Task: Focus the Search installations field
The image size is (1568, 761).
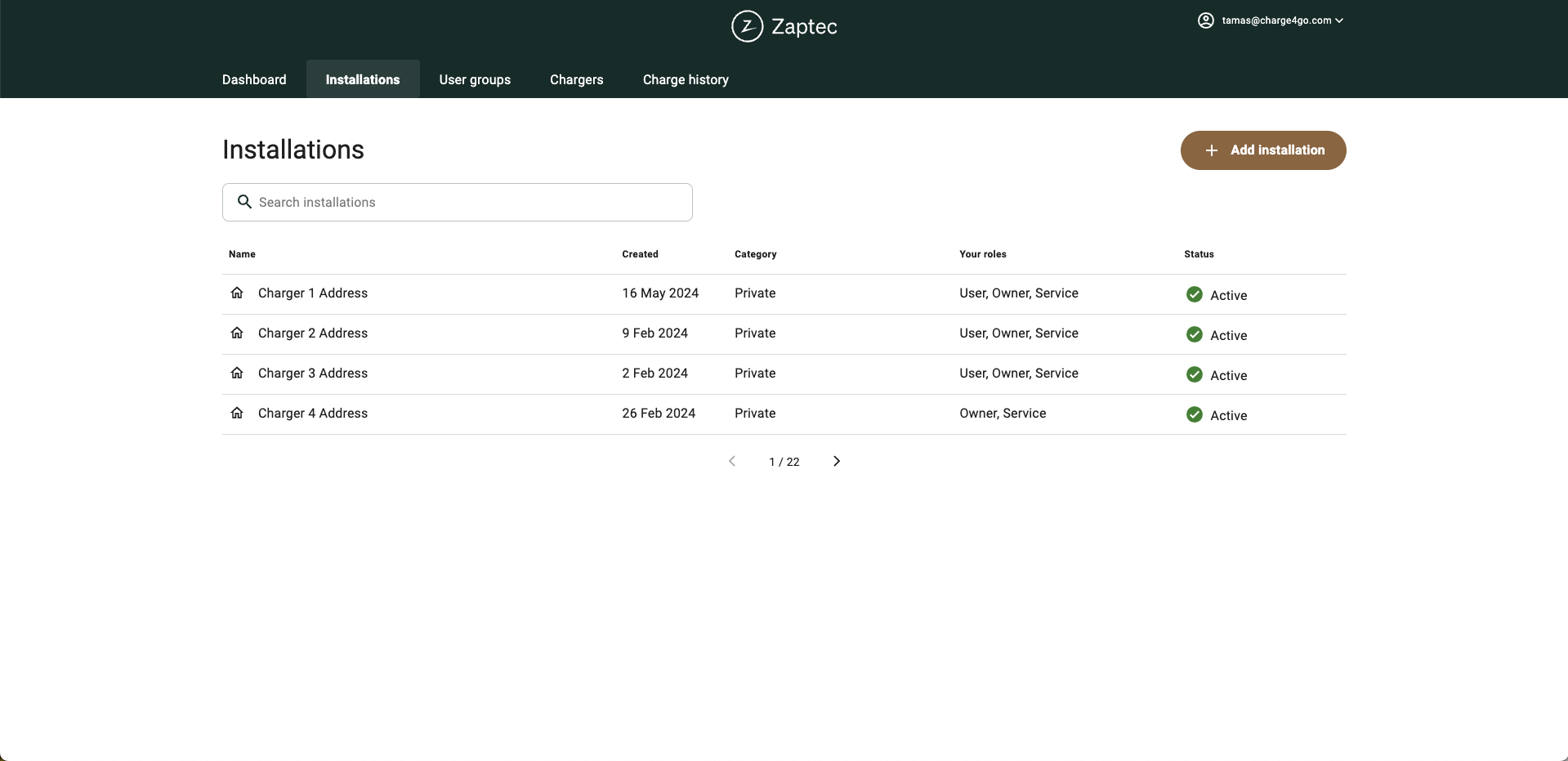Action: (458, 202)
